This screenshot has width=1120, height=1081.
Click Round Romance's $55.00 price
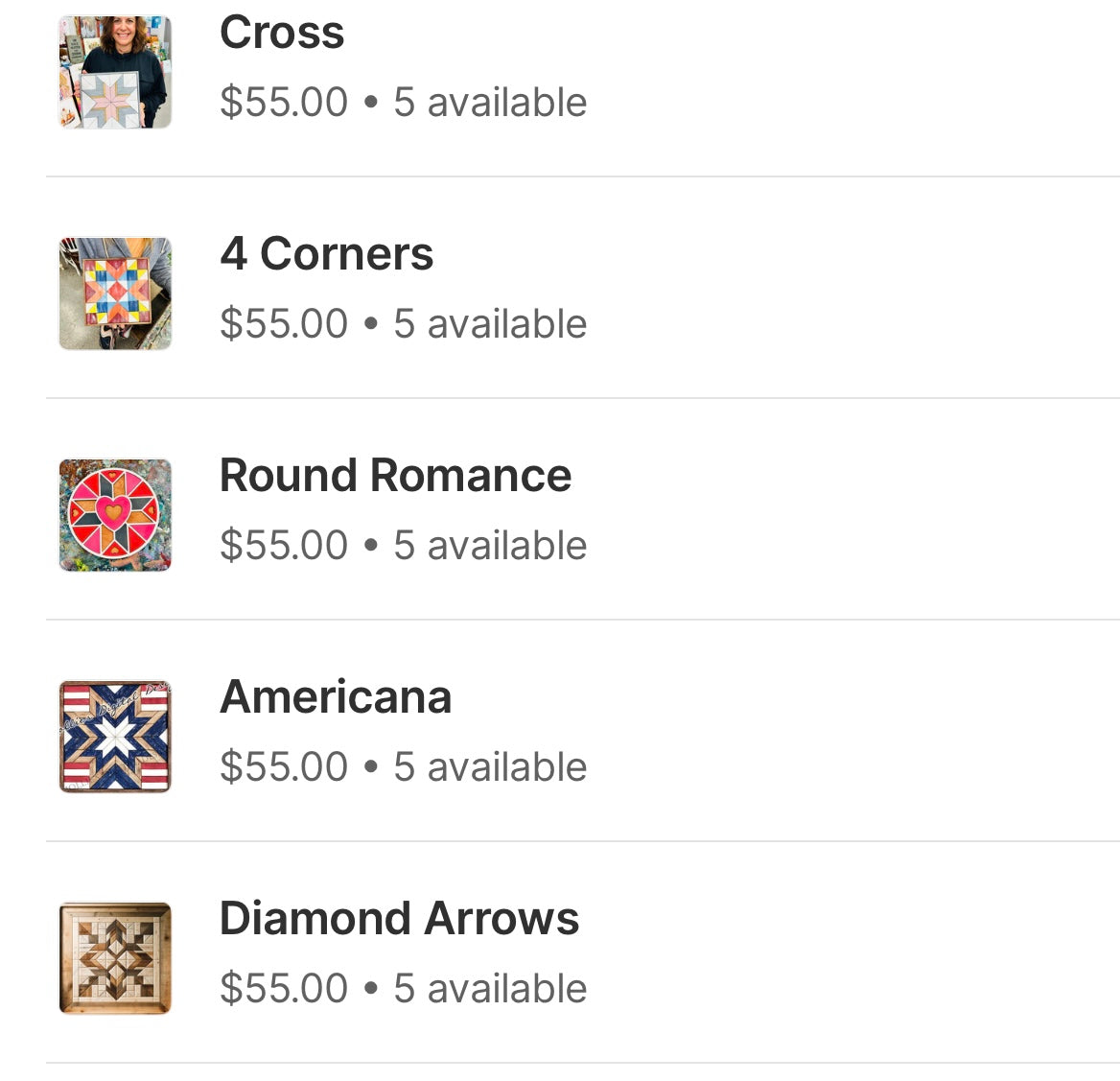(284, 546)
